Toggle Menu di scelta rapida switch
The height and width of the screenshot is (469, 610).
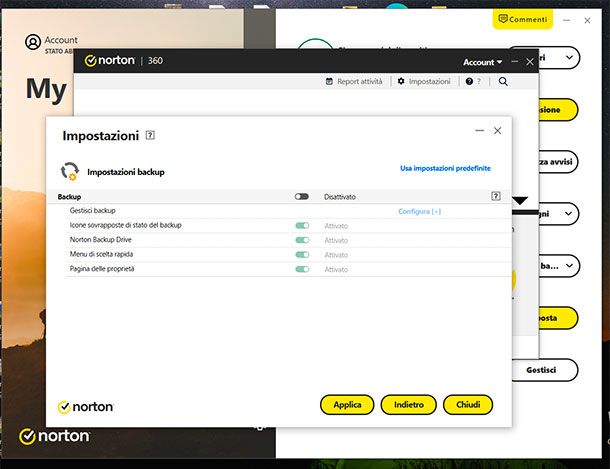(x=302, y=255)
